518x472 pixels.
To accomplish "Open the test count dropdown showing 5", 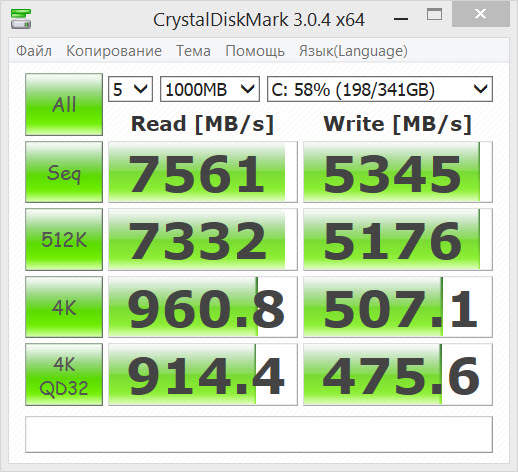I will [x=130, y=89].
